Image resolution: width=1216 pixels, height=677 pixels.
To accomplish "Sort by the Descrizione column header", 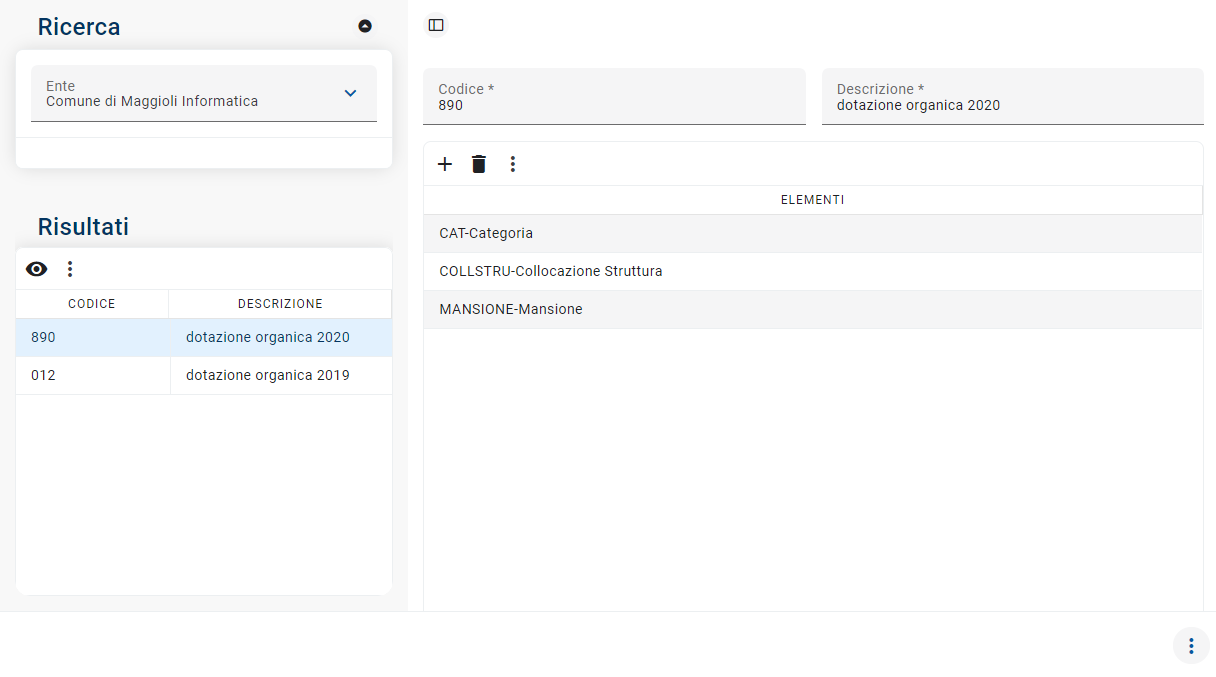I will (280, 304).
